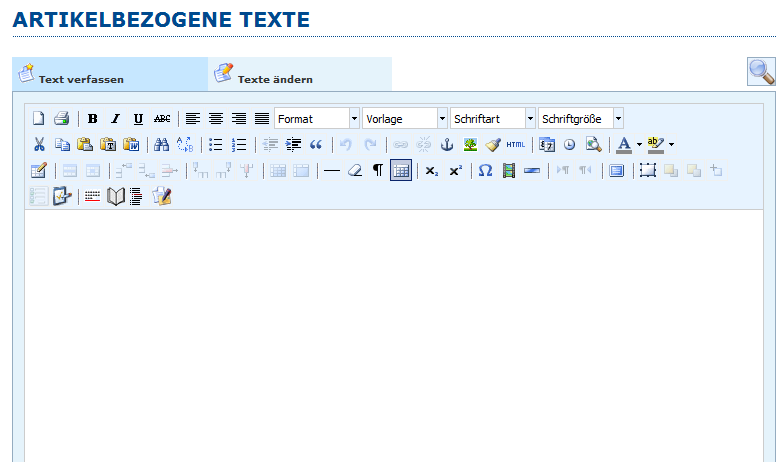Screen dimensions: 784x462
Task: Click the print icon in toolbar
Action: (61, 119)
